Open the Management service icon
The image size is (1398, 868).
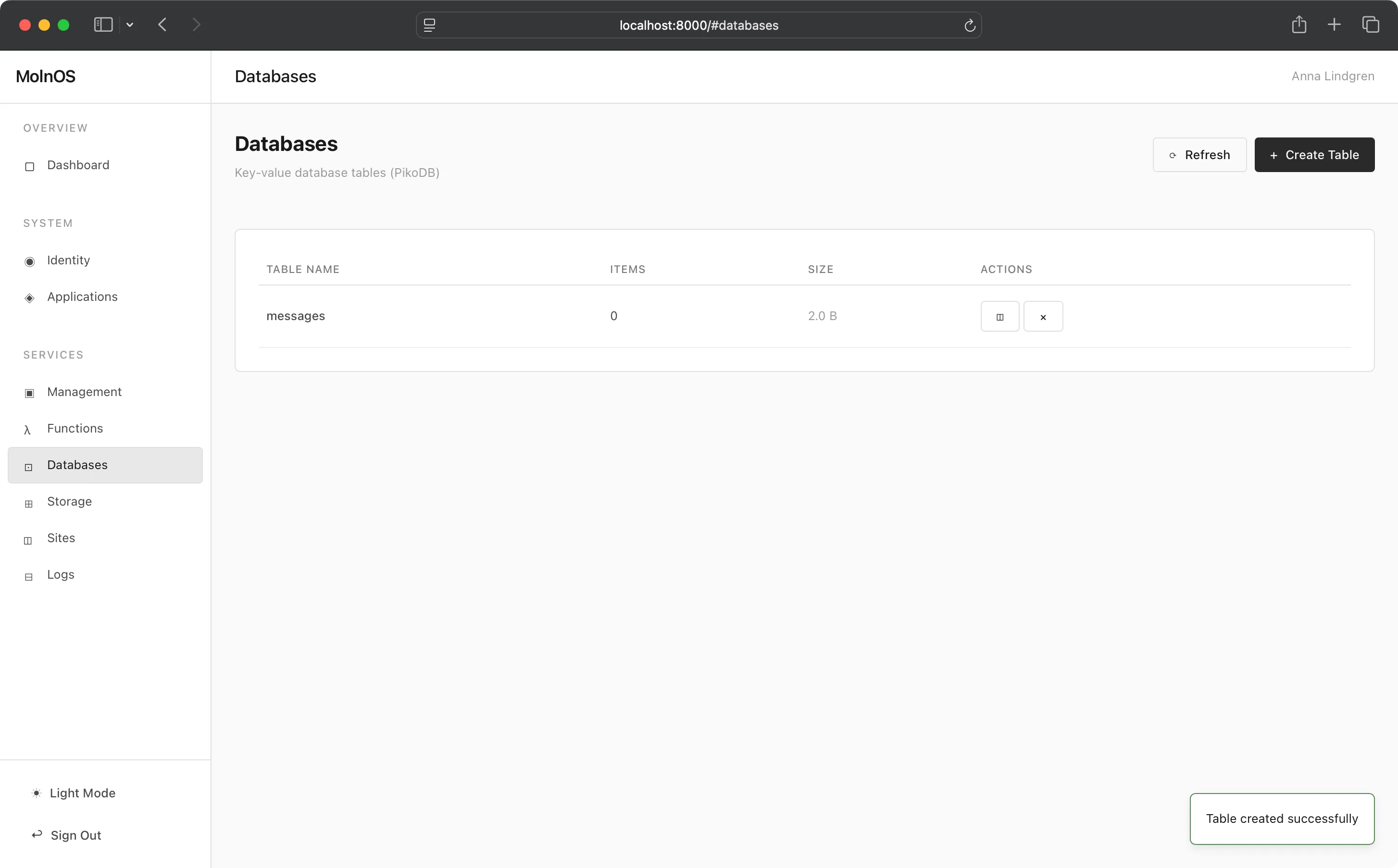(x=29, y=393)
